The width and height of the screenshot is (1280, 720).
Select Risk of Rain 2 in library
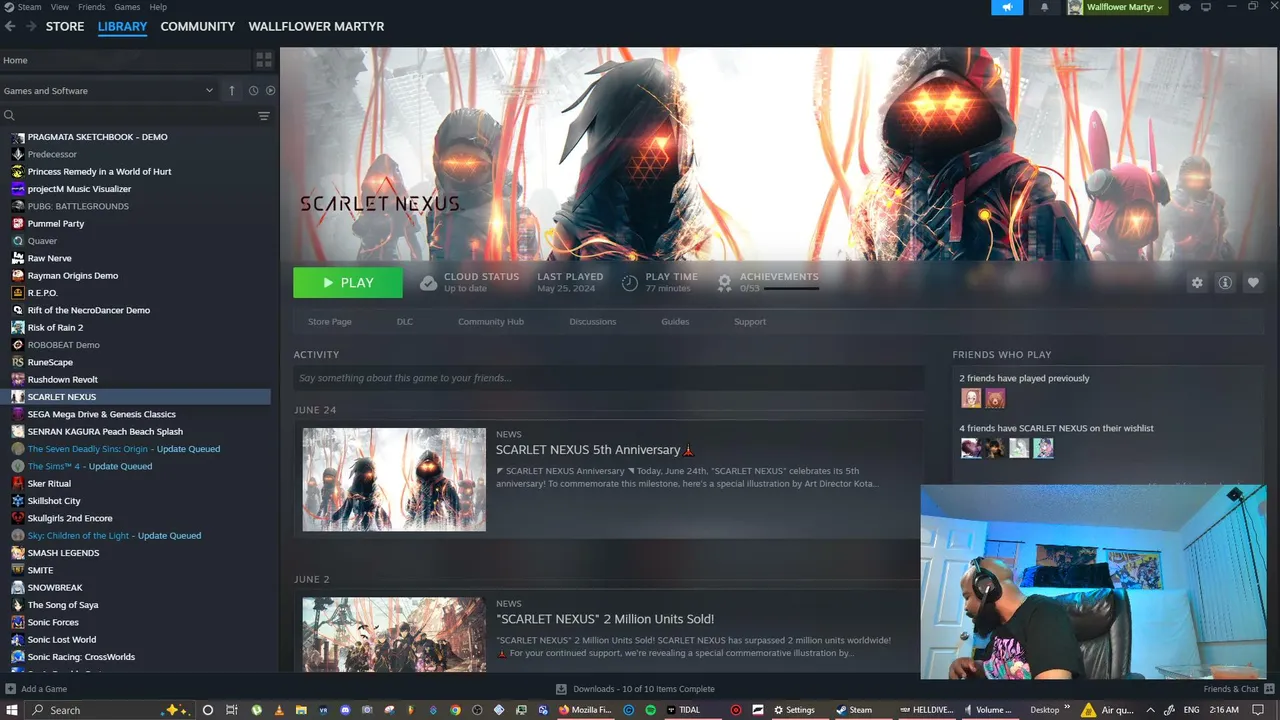coord(55,328)
